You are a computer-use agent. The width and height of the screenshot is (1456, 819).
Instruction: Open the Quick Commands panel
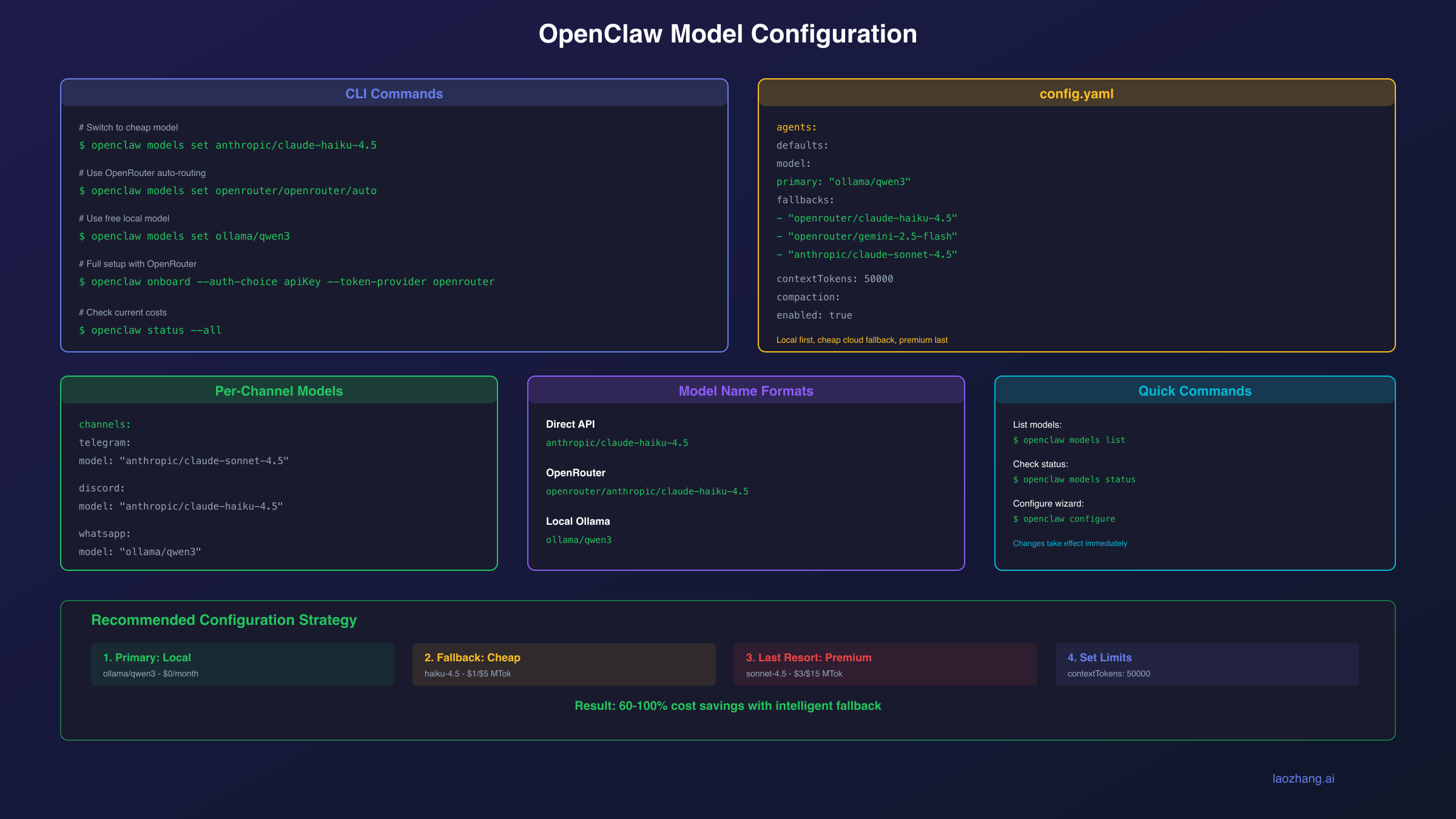1194,391
